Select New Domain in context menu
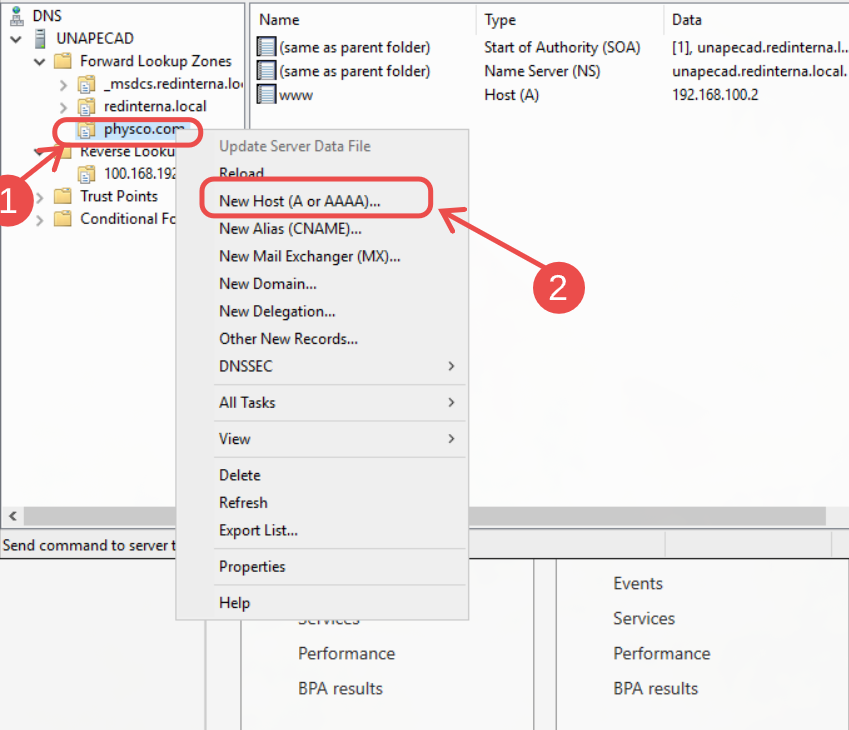This screenshot has height=730, width=849. 322,284
